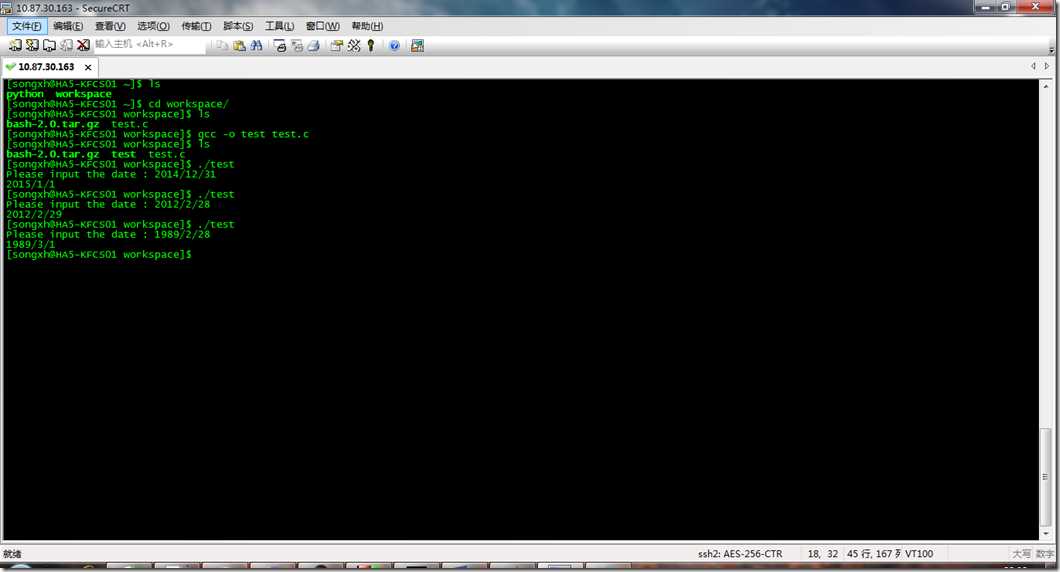The image size is (1060, 572).
Task: Click the '2012/2/28' date input line
Action: 108,204
